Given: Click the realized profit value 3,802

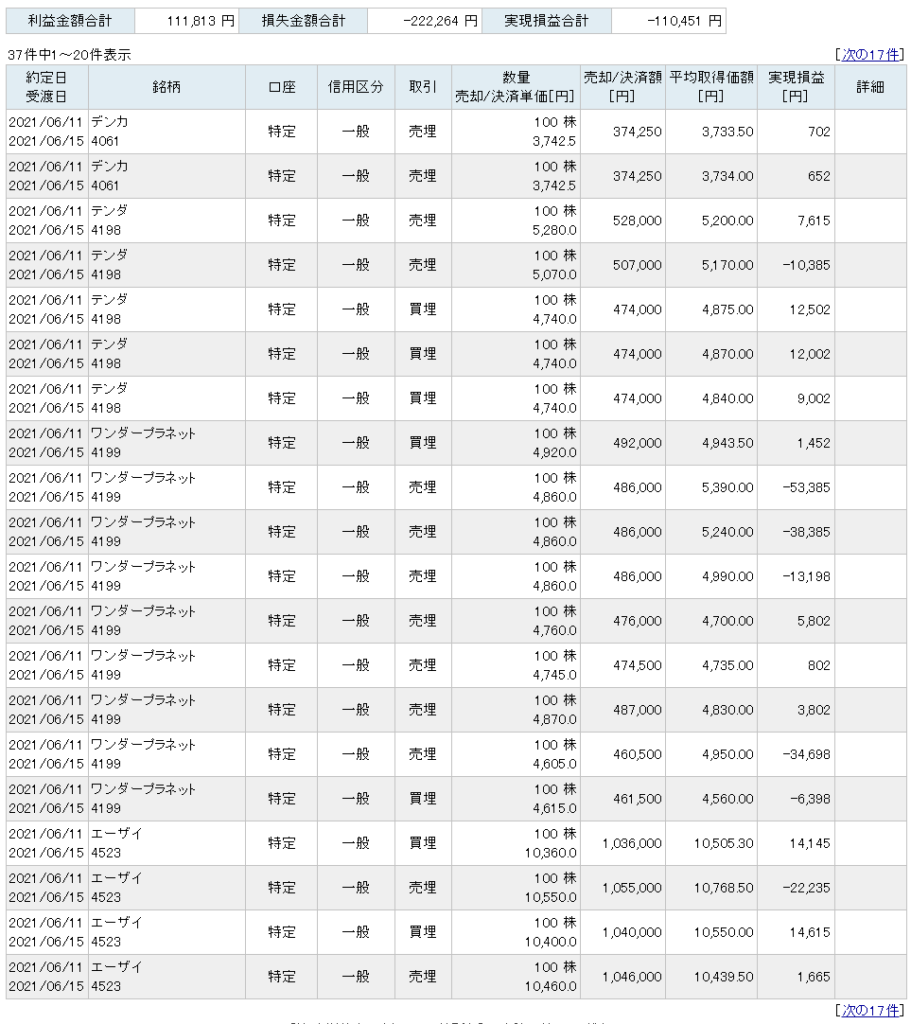Looking at the screenshot, I should point(814,709).
